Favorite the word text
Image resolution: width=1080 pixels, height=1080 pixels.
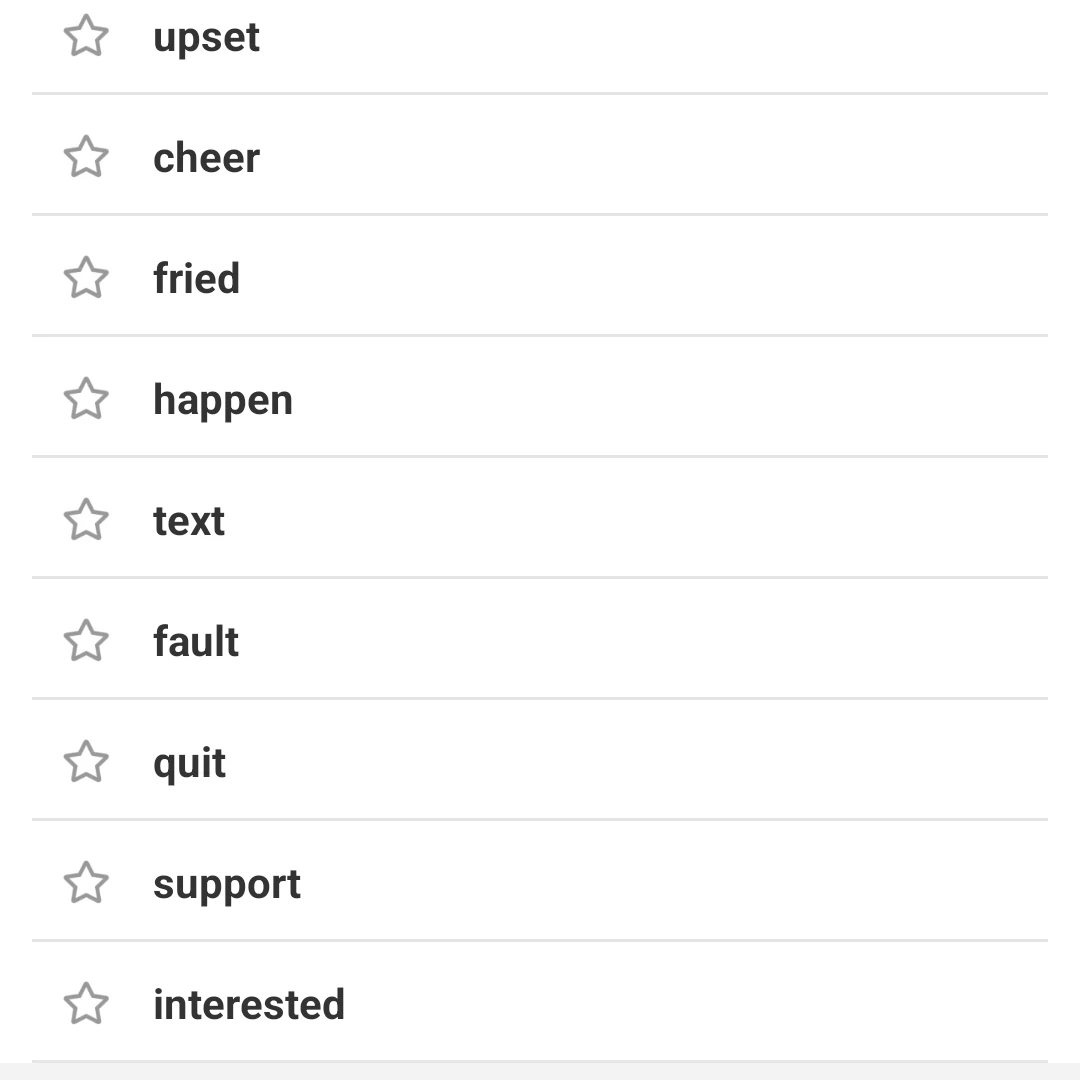pos(86,519)
